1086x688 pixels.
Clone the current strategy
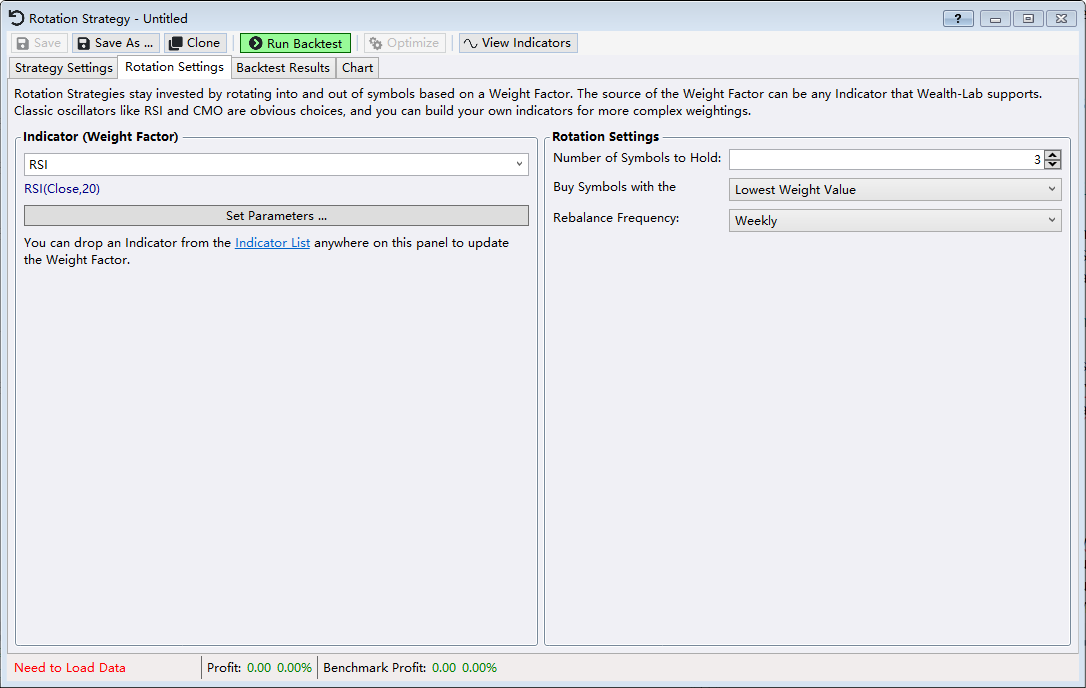click(x=195, y=43)
